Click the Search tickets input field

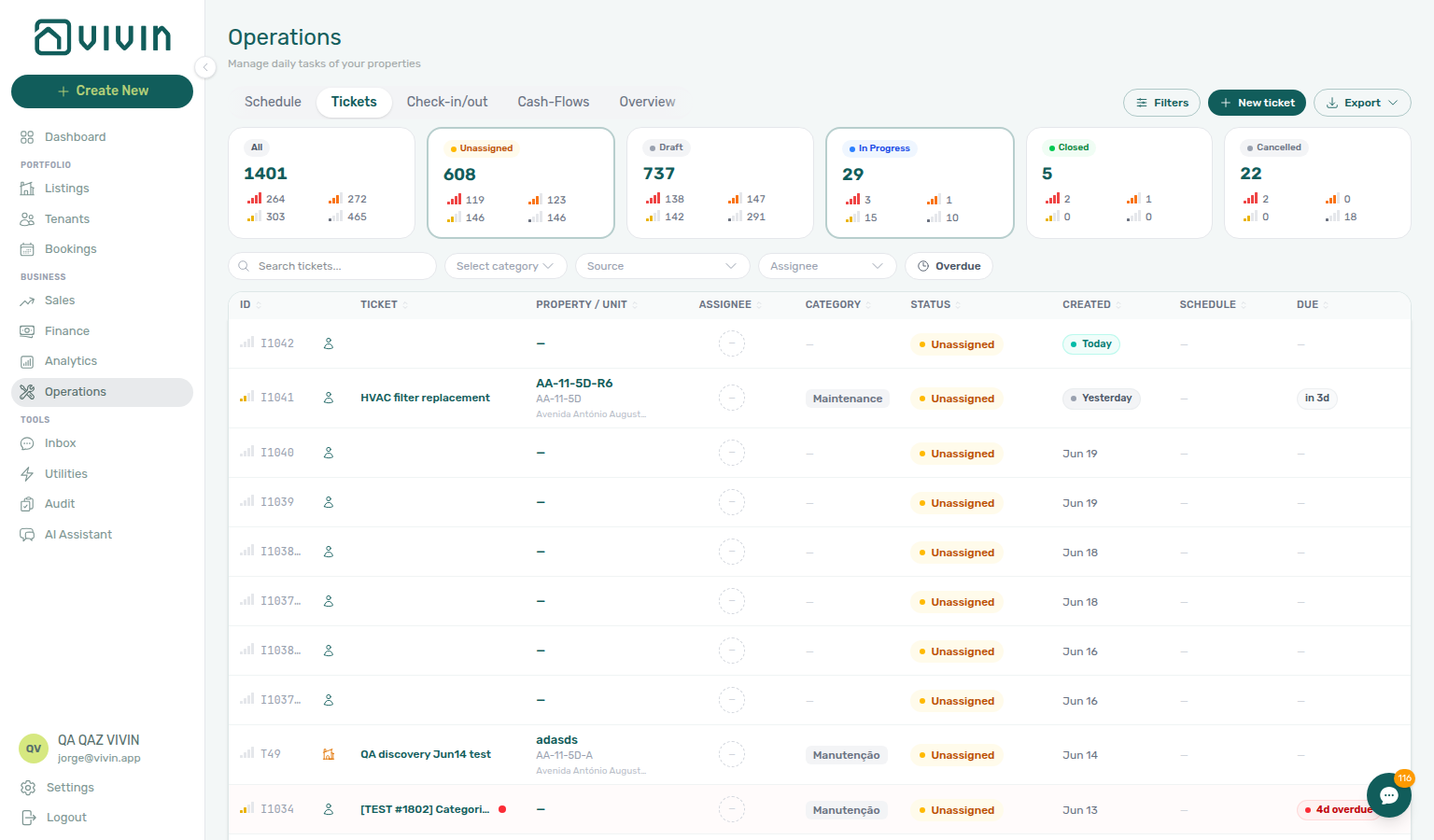[332, 266]
